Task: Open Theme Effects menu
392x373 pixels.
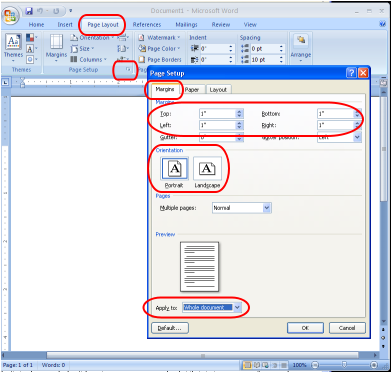Action: click(32, 60)
